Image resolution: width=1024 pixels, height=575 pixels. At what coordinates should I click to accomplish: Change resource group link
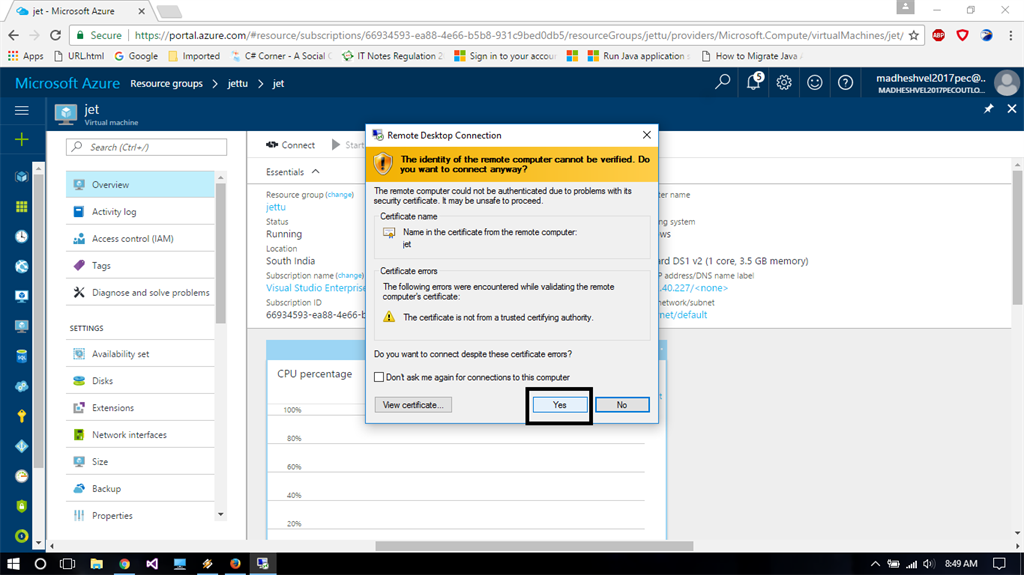(340, 195)
